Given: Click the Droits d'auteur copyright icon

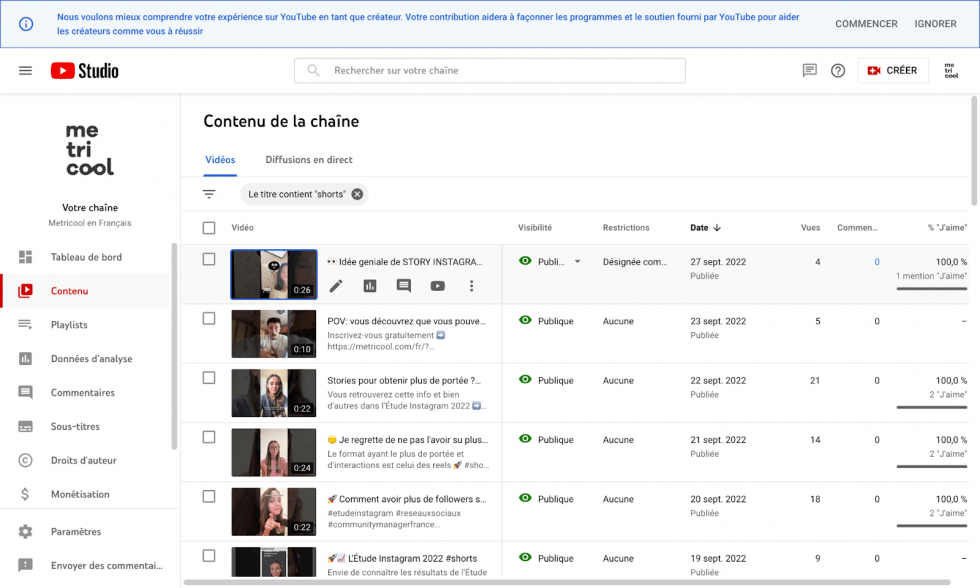Looking at the screenshot, I should 25,461.
